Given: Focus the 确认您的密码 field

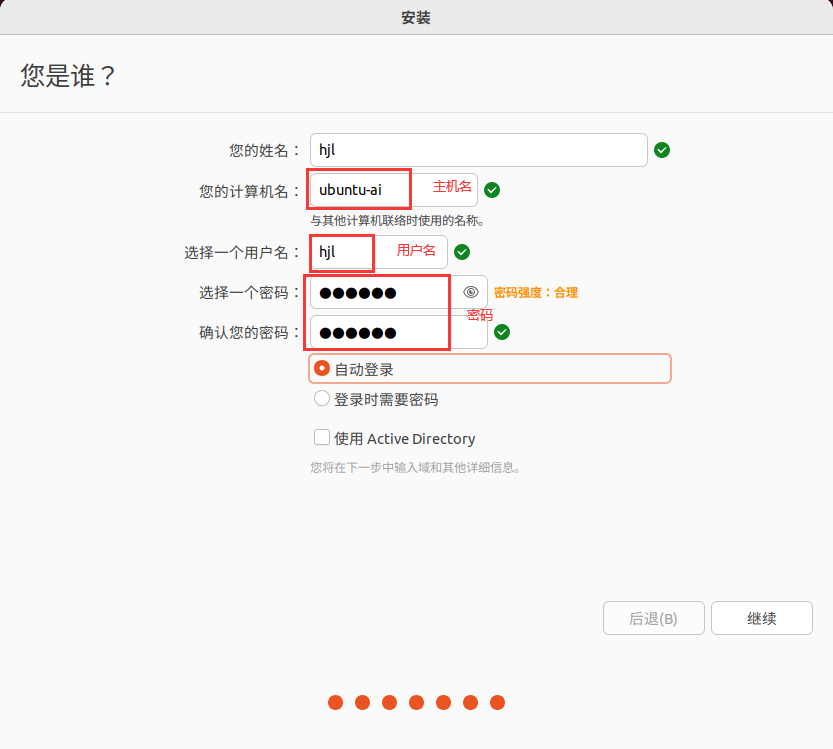Looking at the screenshot, I should (399, 332).
